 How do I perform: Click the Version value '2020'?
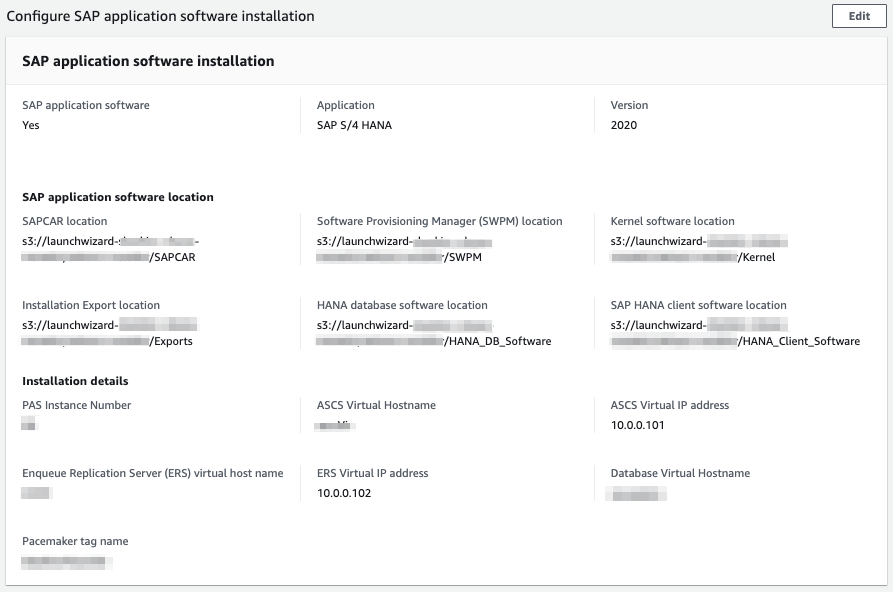(623, 125)
